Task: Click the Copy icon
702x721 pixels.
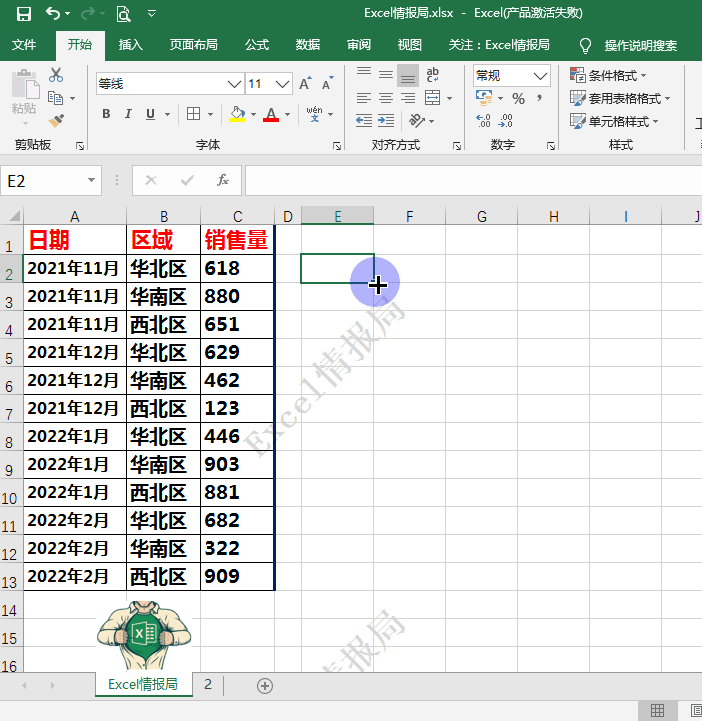Action: [55, 97]
